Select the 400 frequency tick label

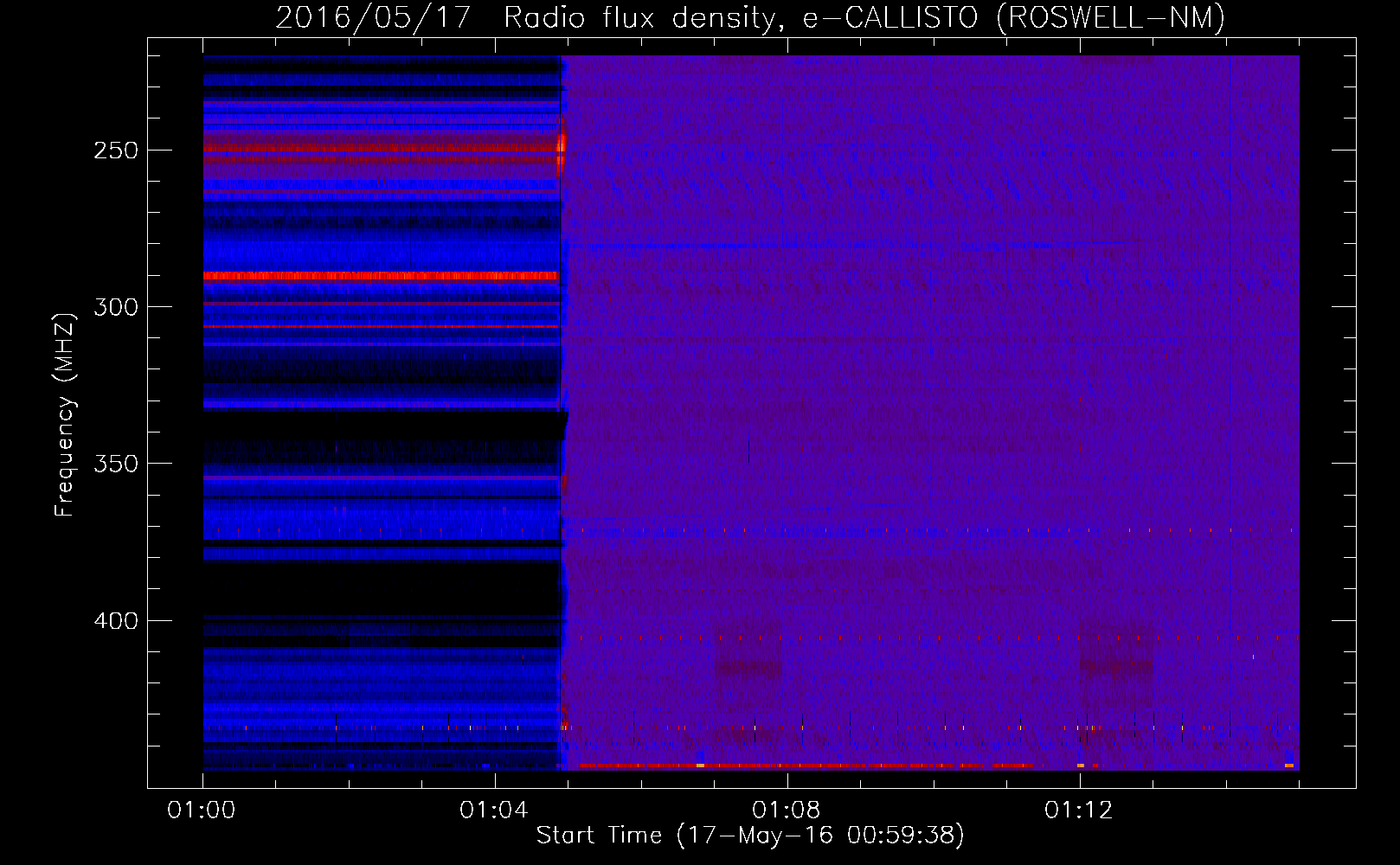pos(116,621)
